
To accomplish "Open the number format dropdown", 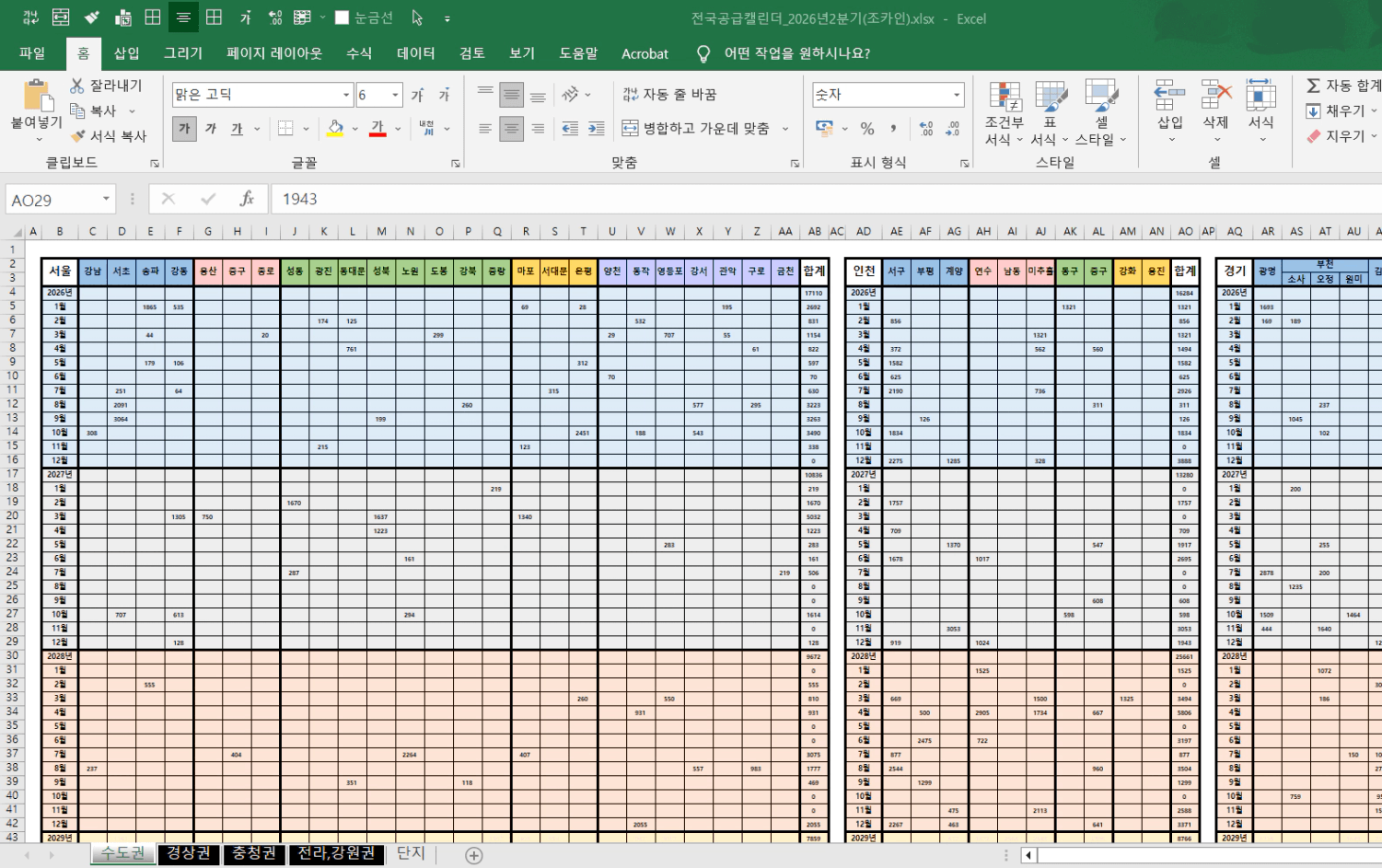I will (x=957, y=95).
